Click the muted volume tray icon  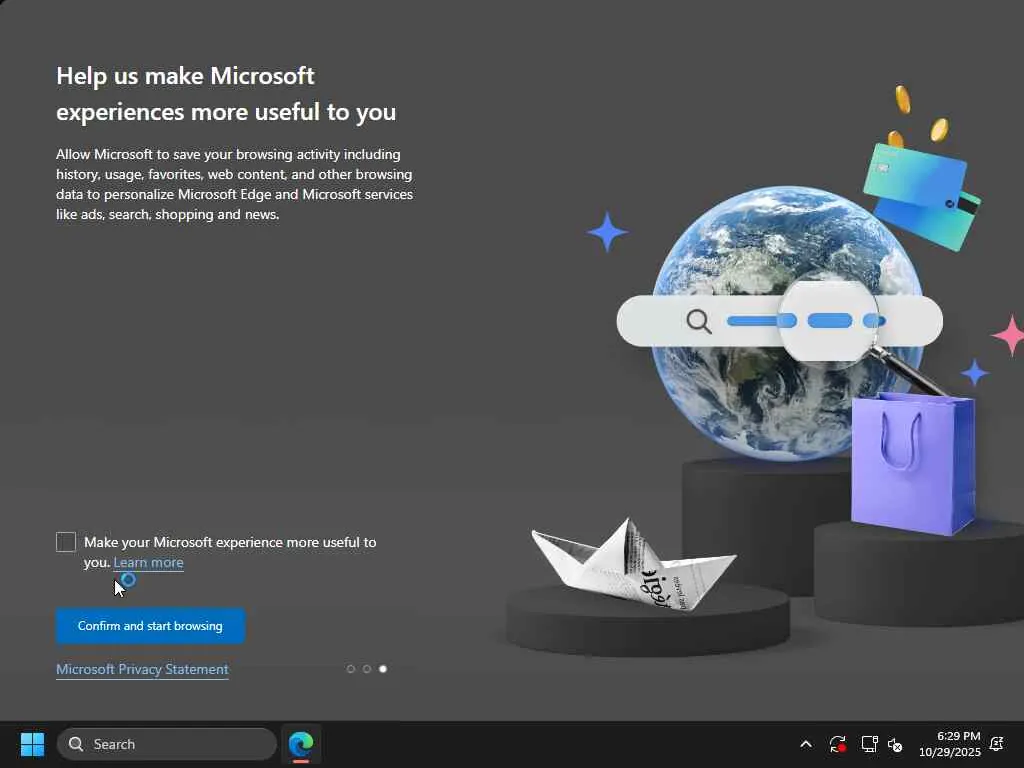pyautogui.click(x=895, y=744)
